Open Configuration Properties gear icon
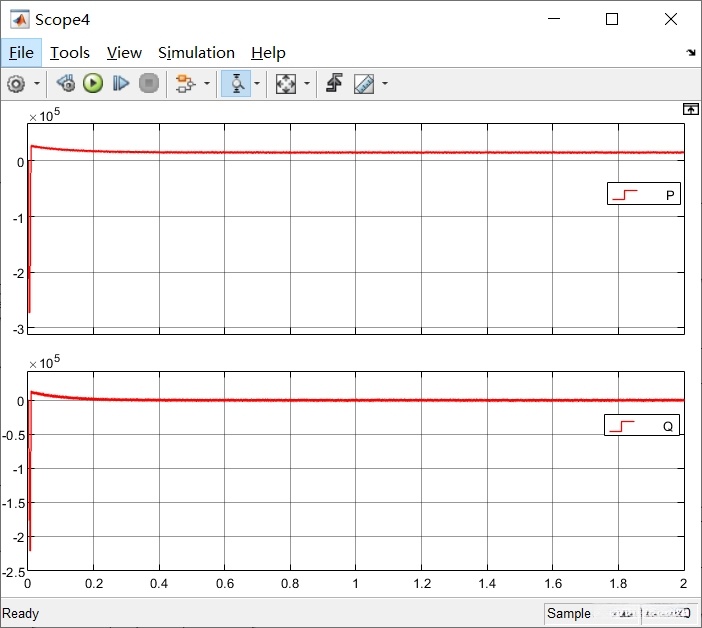The image size is (702, 628). coord(17,84)
